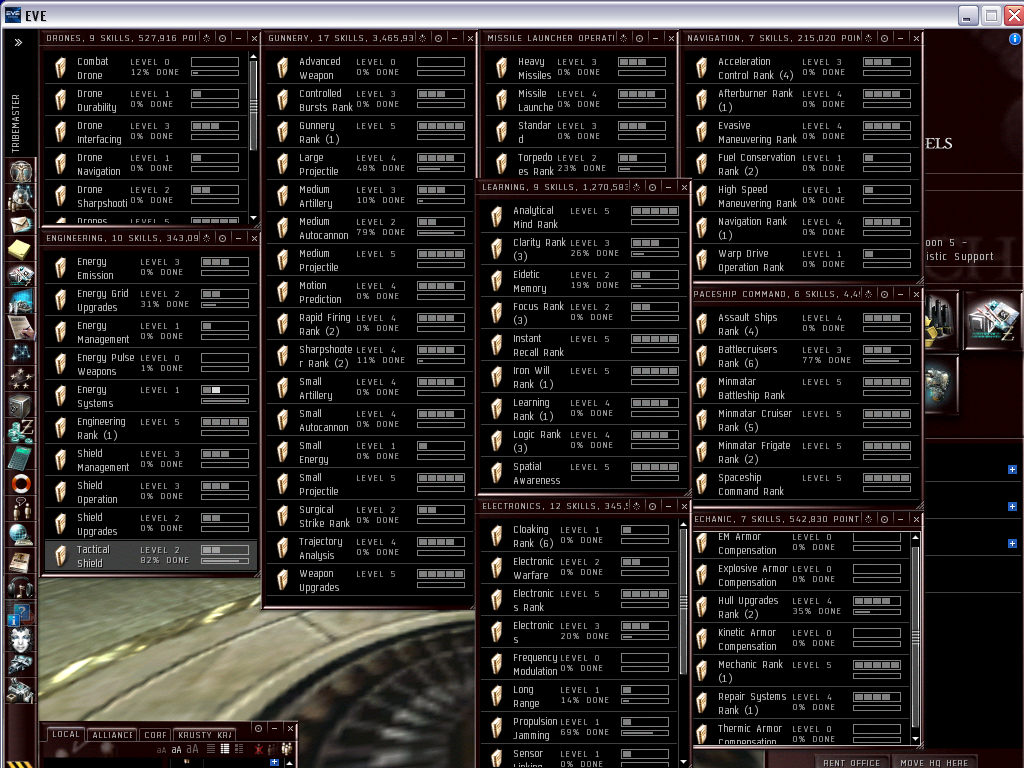The image size is (1024, 768).
Task: Select the small aA chat font size
Action: coord(161,750)
